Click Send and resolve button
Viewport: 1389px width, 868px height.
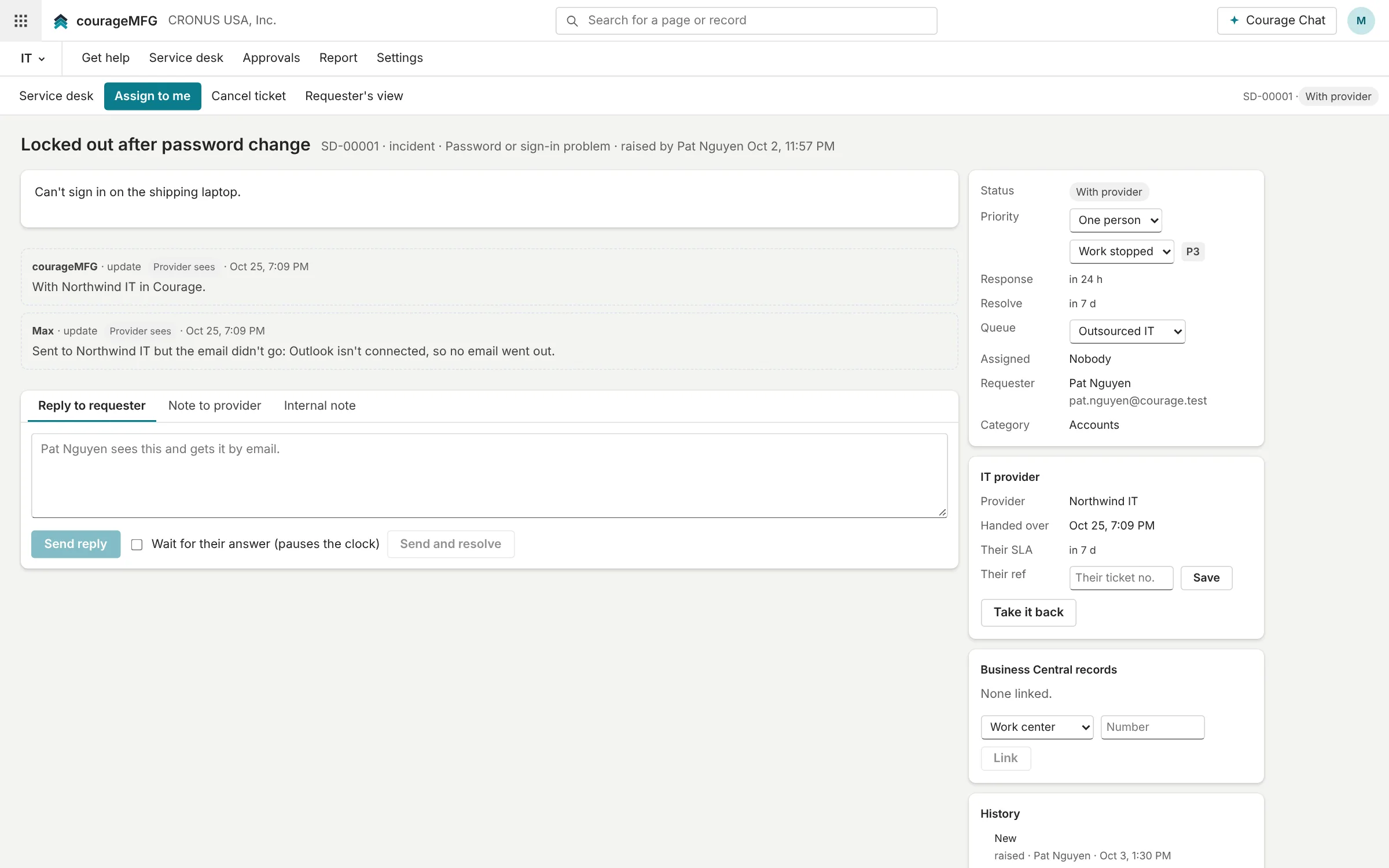pyautogui.click(x=450, y=544)
